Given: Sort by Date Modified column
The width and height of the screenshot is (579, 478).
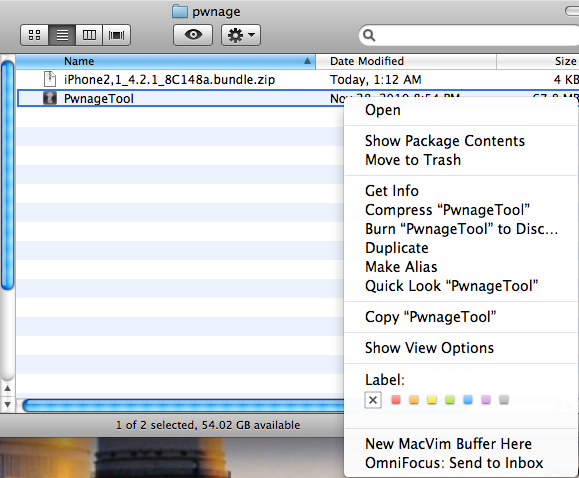Looking at the screenshot, I should click(x=406, y=61).
